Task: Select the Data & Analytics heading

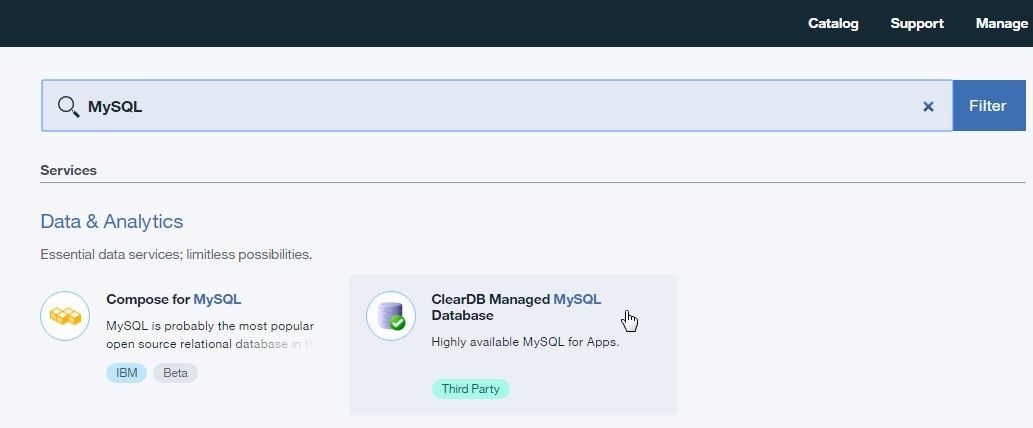Action: 111,221
